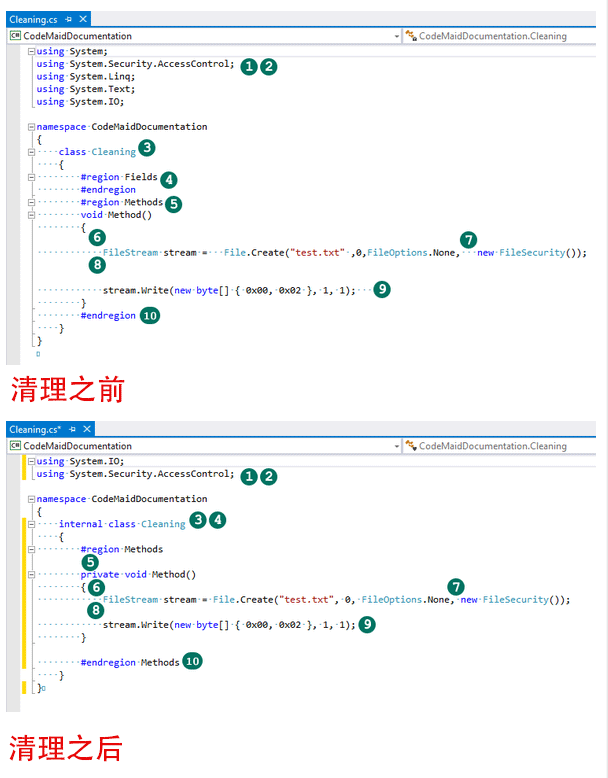Collapse the void Method() block without private
Image resolution: width=608 pixels, height=778 pixels.
pos(31,215)
